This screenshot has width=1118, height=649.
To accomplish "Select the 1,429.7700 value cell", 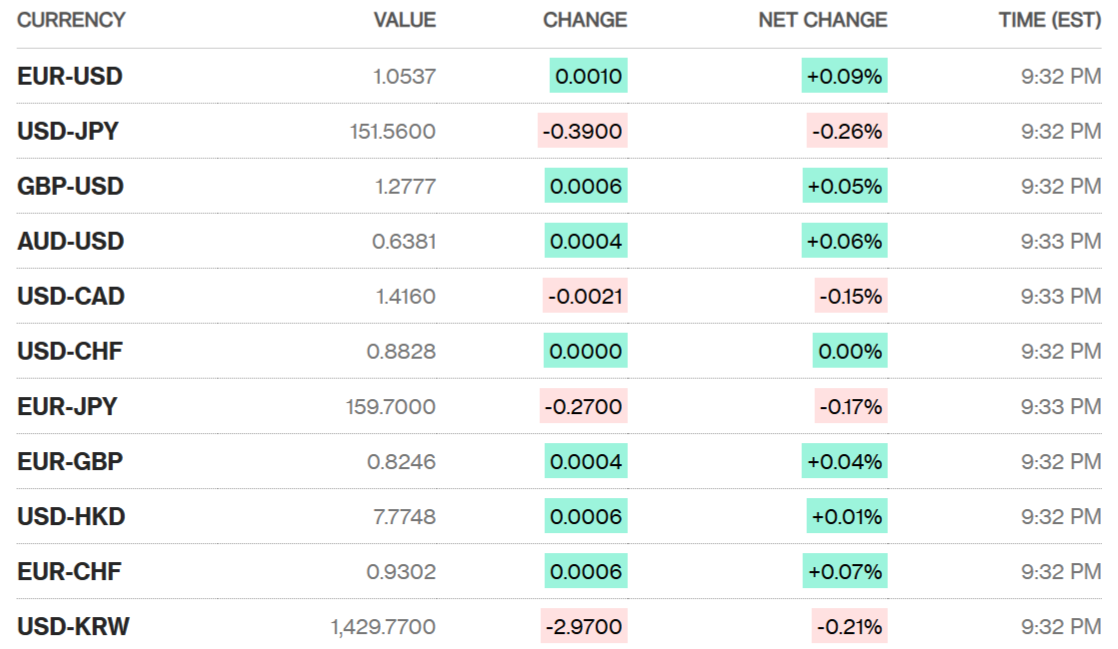I will coord(383,627).
